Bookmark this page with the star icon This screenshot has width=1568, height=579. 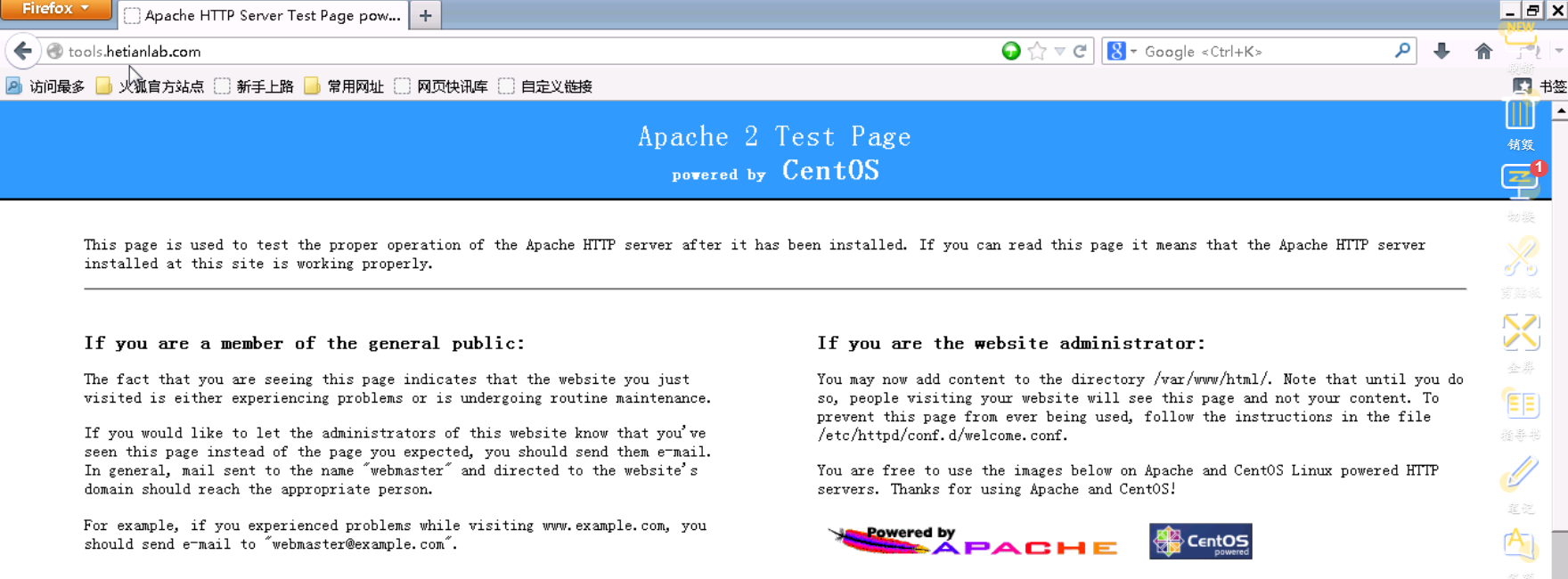[x=1037, y=51]
